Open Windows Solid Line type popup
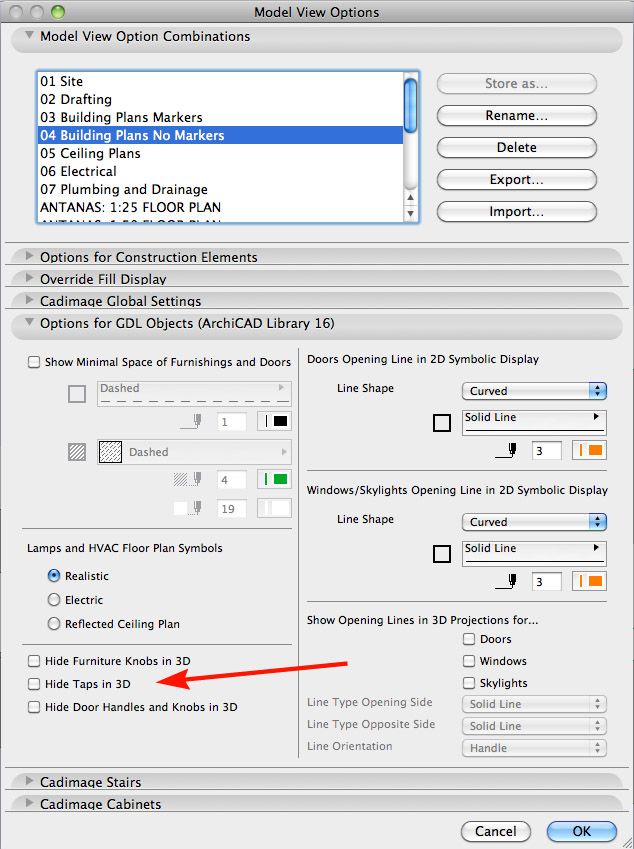This screenshot has height=849, width=634. tap(534, 553)
